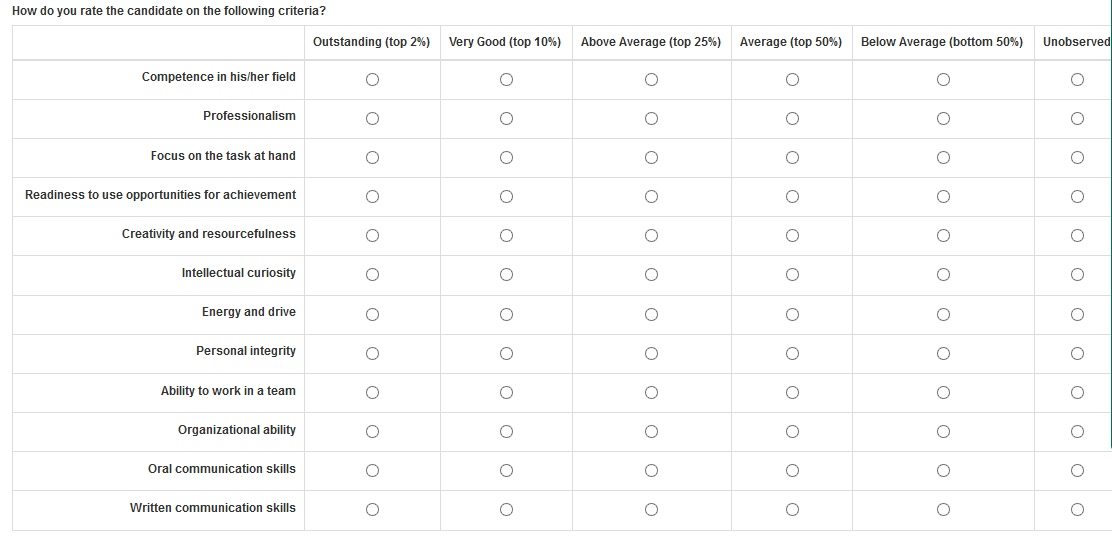1112x538 pixels.
Task: Mark Organizational ability as Average
Action: (792, 432)
